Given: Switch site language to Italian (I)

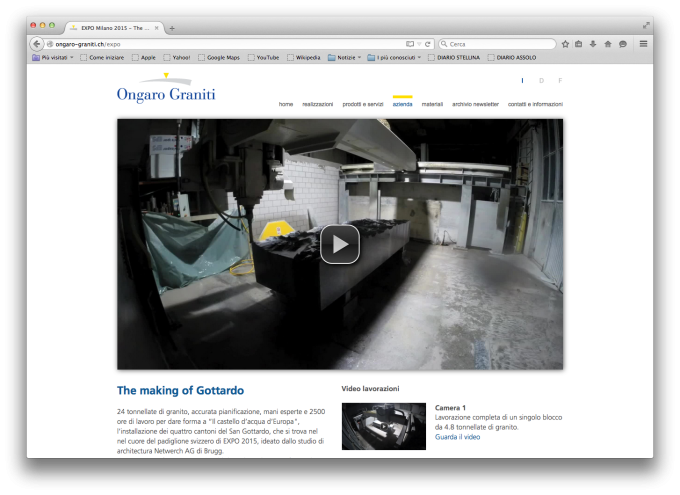Looking at the screenshot, I should (522, 81).
